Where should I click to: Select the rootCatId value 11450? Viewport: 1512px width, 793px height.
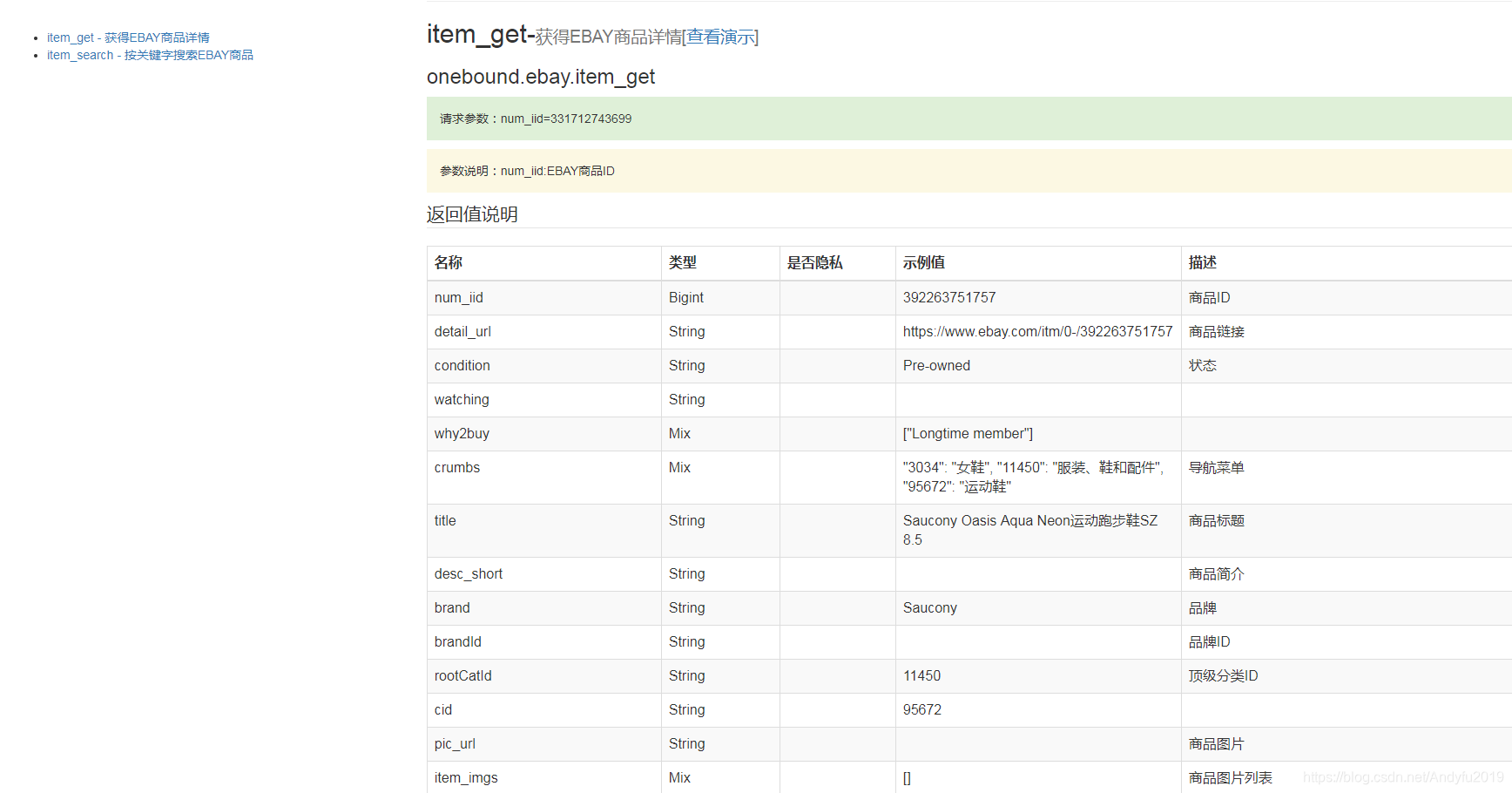(x=922, y=675)
